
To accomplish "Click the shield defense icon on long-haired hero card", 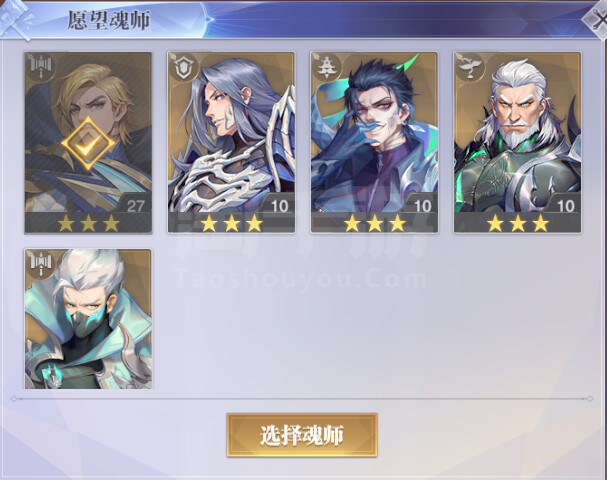I will click(x=183, y=69).
